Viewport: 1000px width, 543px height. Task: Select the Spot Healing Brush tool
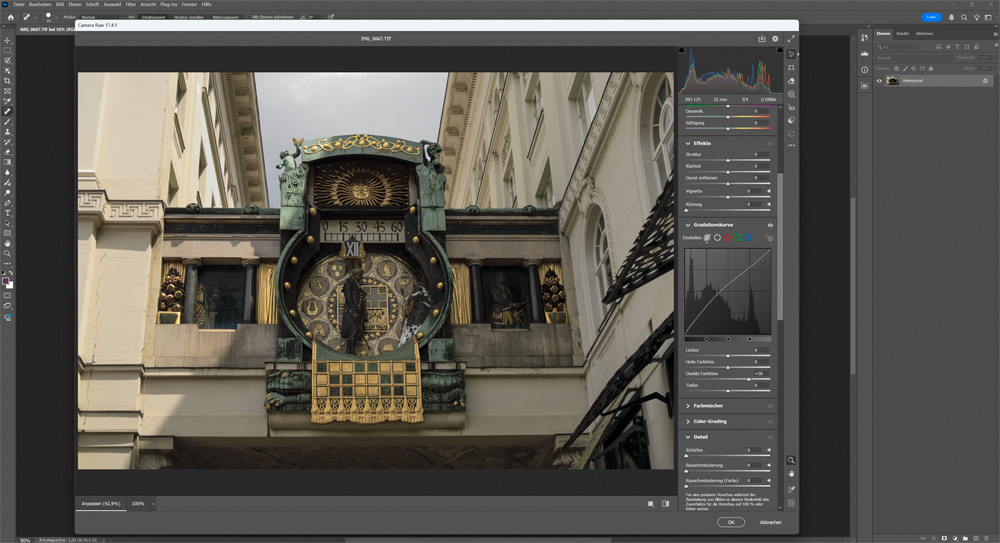(8, 112)
